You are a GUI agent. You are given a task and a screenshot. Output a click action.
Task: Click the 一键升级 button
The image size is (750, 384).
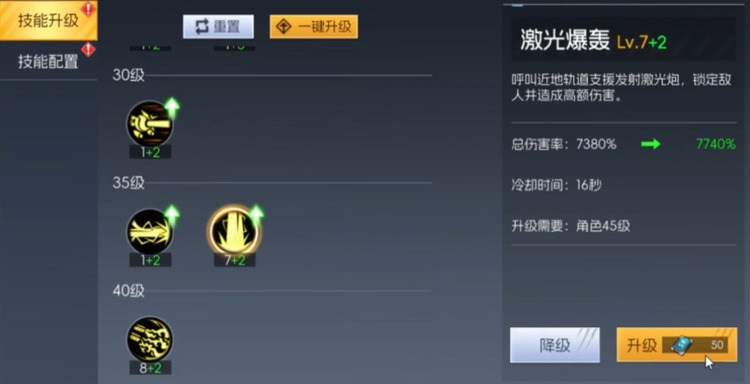pyautogui.click(x=314, y=27)
